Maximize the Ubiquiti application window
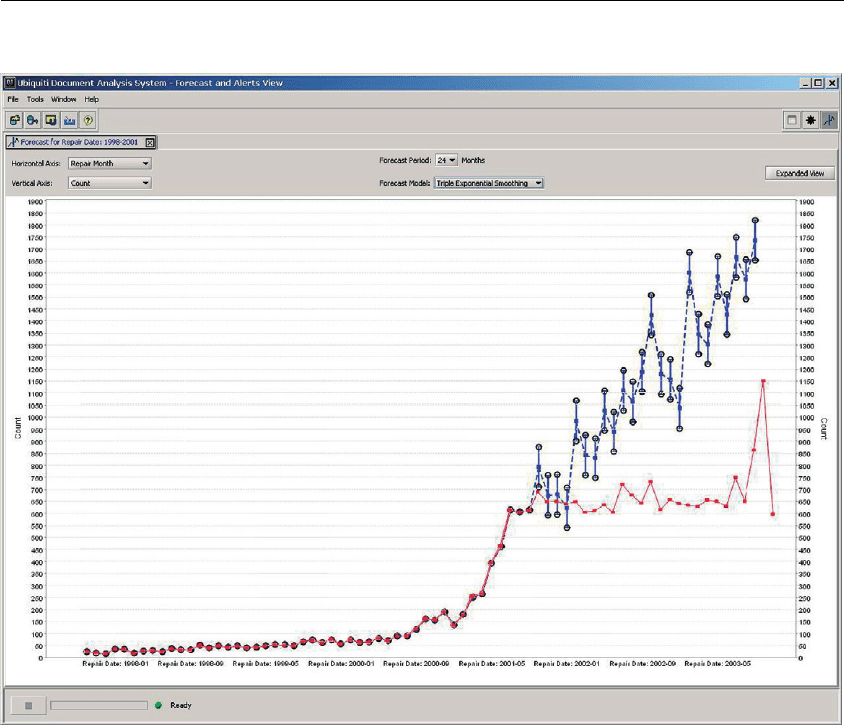The height and width of the screenshot is (725, 844). [x=818, y=83]
